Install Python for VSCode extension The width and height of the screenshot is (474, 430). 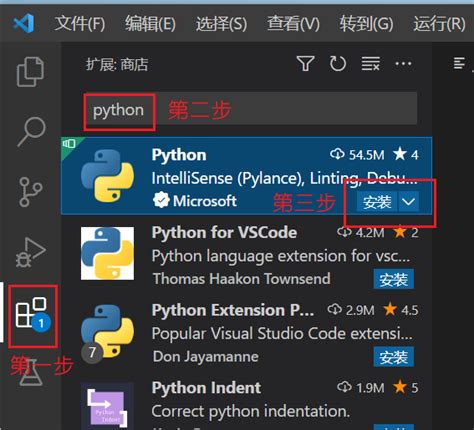point(394,279)
